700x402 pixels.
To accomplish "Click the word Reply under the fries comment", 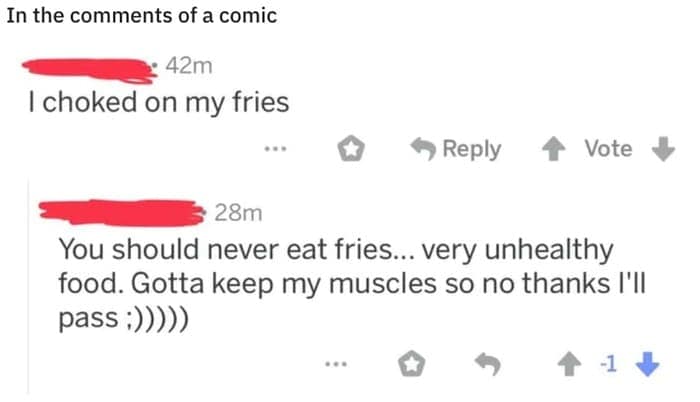I will pyautogui.click(x=471, y=150).
